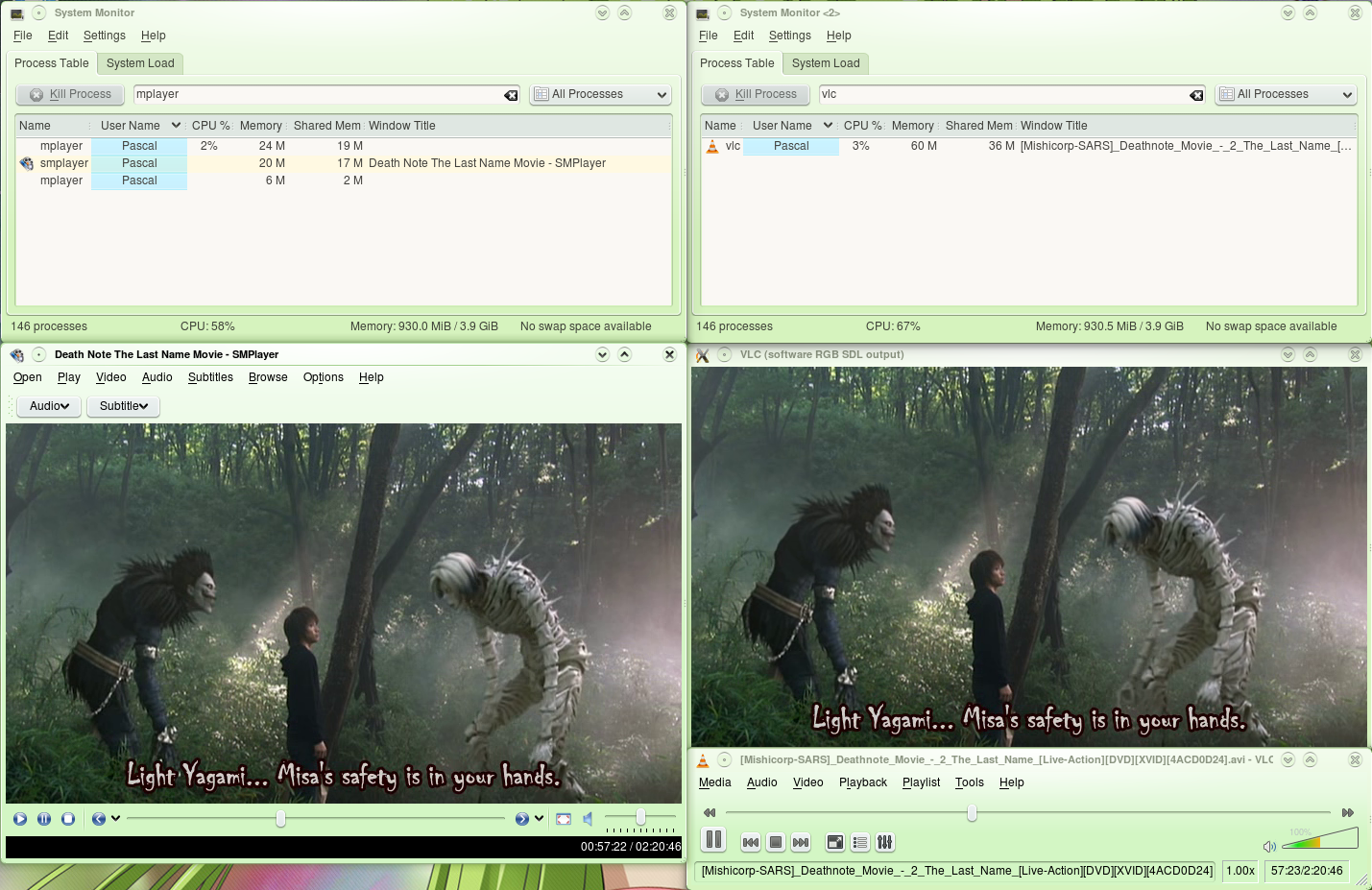Clear the mplayer search field
Screen dimensions: 1372x890
511,95
